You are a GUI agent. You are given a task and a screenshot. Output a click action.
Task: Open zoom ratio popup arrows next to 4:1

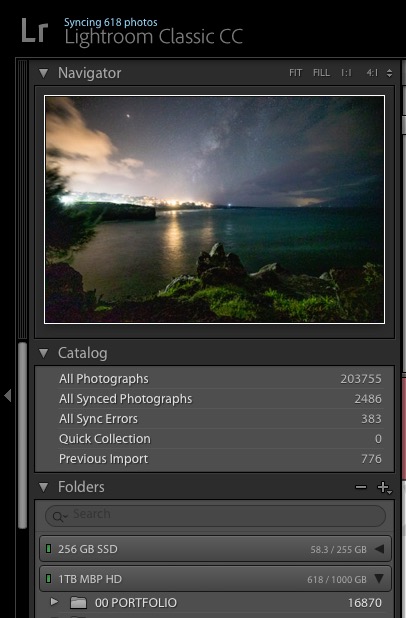pyautogui.click(x=389, y=73)
